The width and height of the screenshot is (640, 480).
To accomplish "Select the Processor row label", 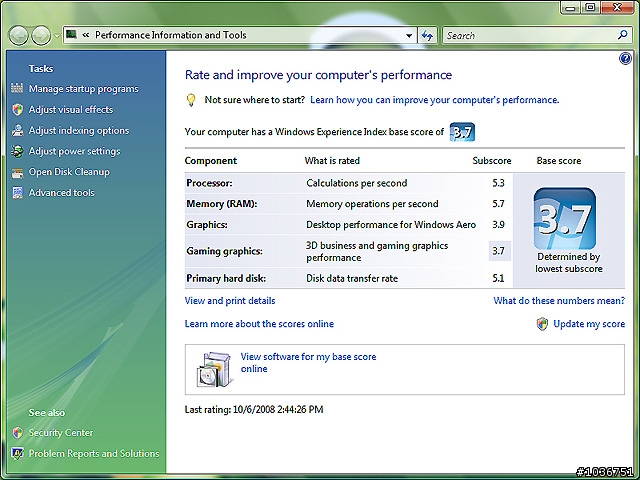I will pos(209,183).
